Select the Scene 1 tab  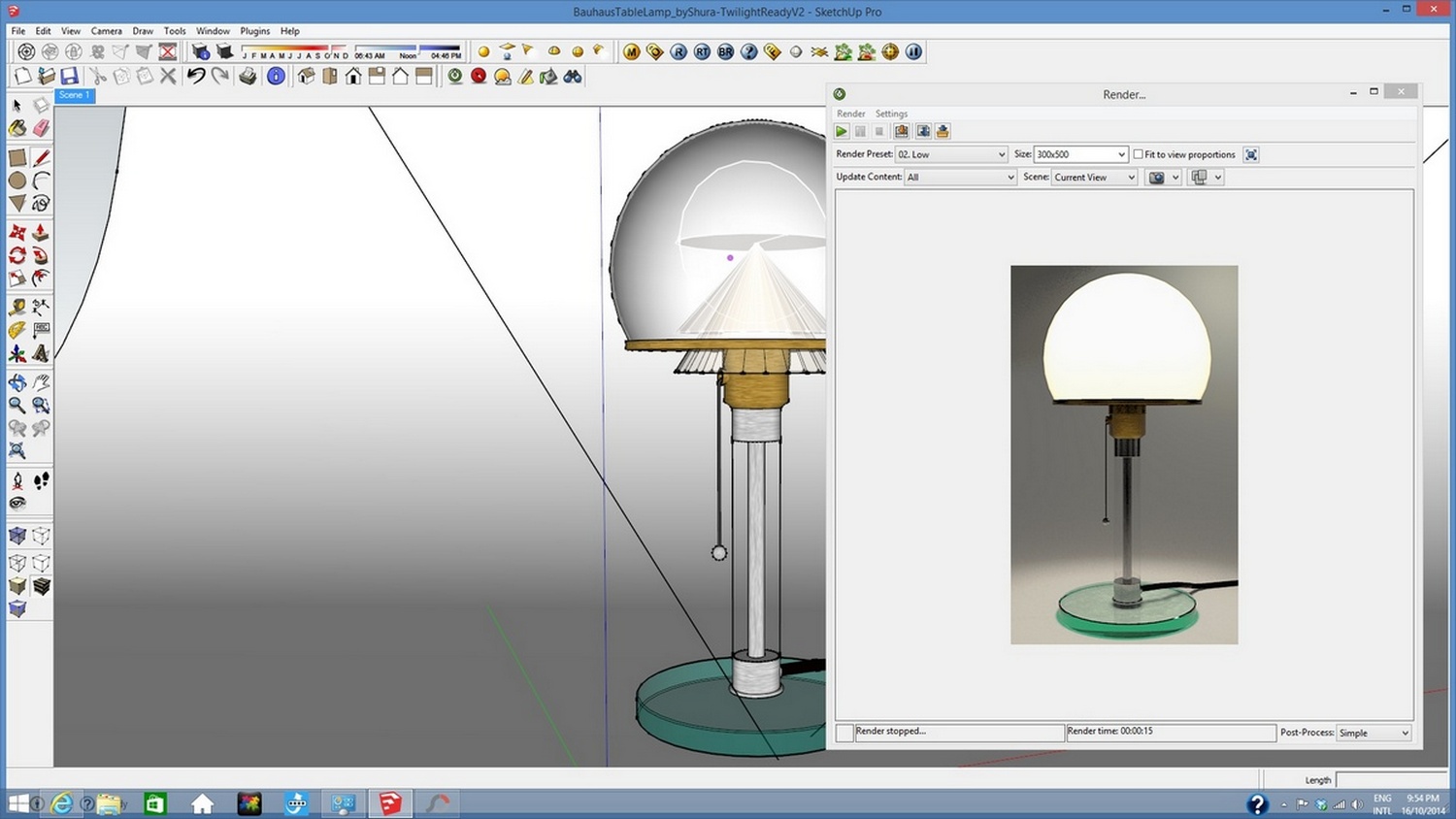tap(75, 95)
